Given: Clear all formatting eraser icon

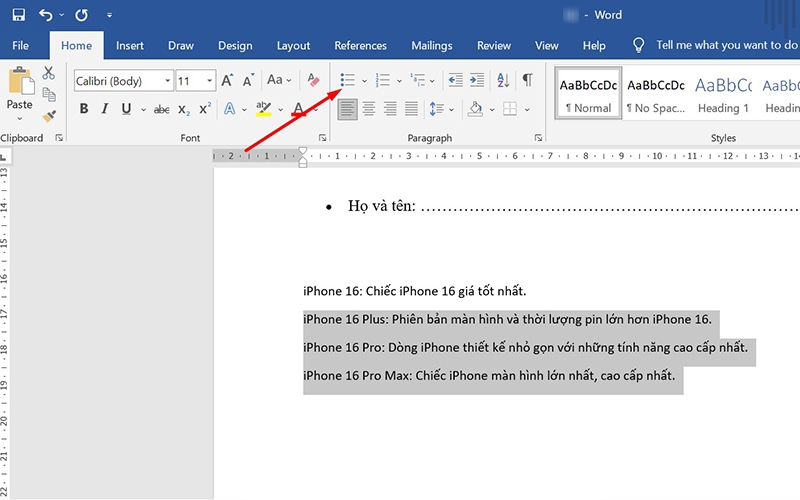Looking at the screenshot, I should pyautogui.click(x=313, y=80).
